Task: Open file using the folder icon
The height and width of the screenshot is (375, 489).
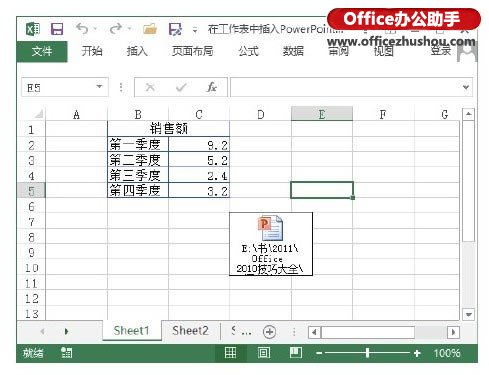Action: [150, 29]
